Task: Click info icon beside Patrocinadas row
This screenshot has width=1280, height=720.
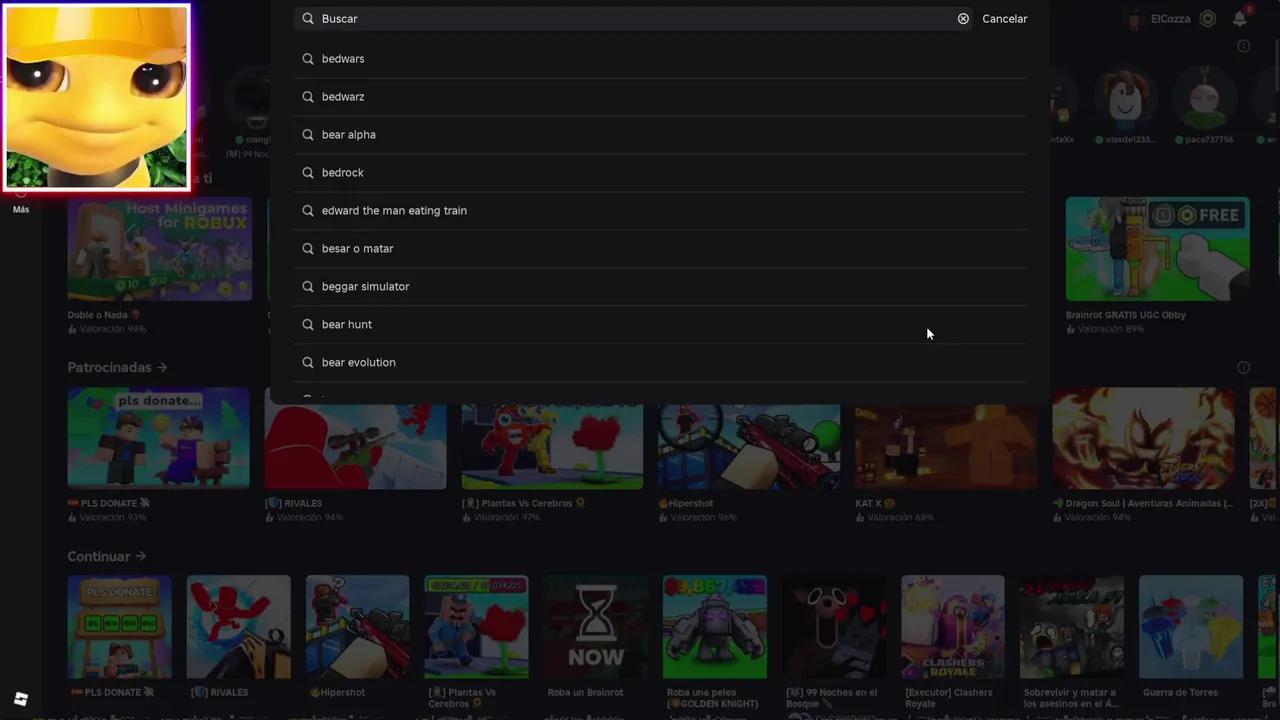Action: click(1243, 368)
